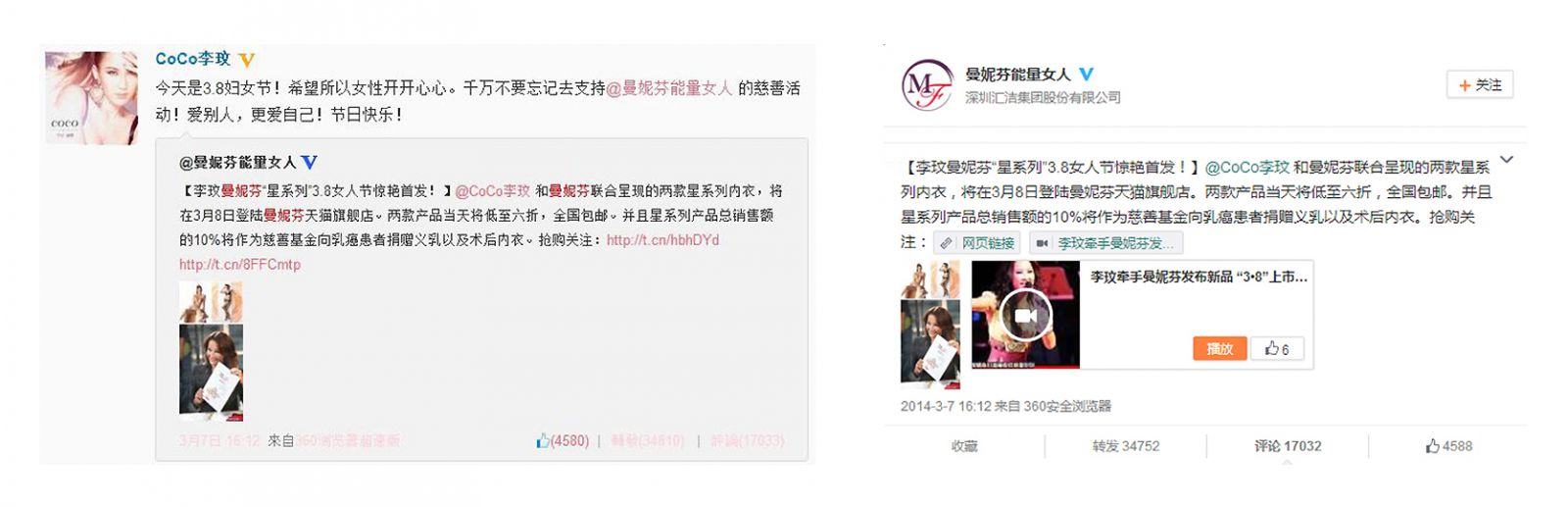Click blue verified badge beside 曼妮芬能量女人 header
This screenshot has height=507, width=1568.
tap(1086, 74)
